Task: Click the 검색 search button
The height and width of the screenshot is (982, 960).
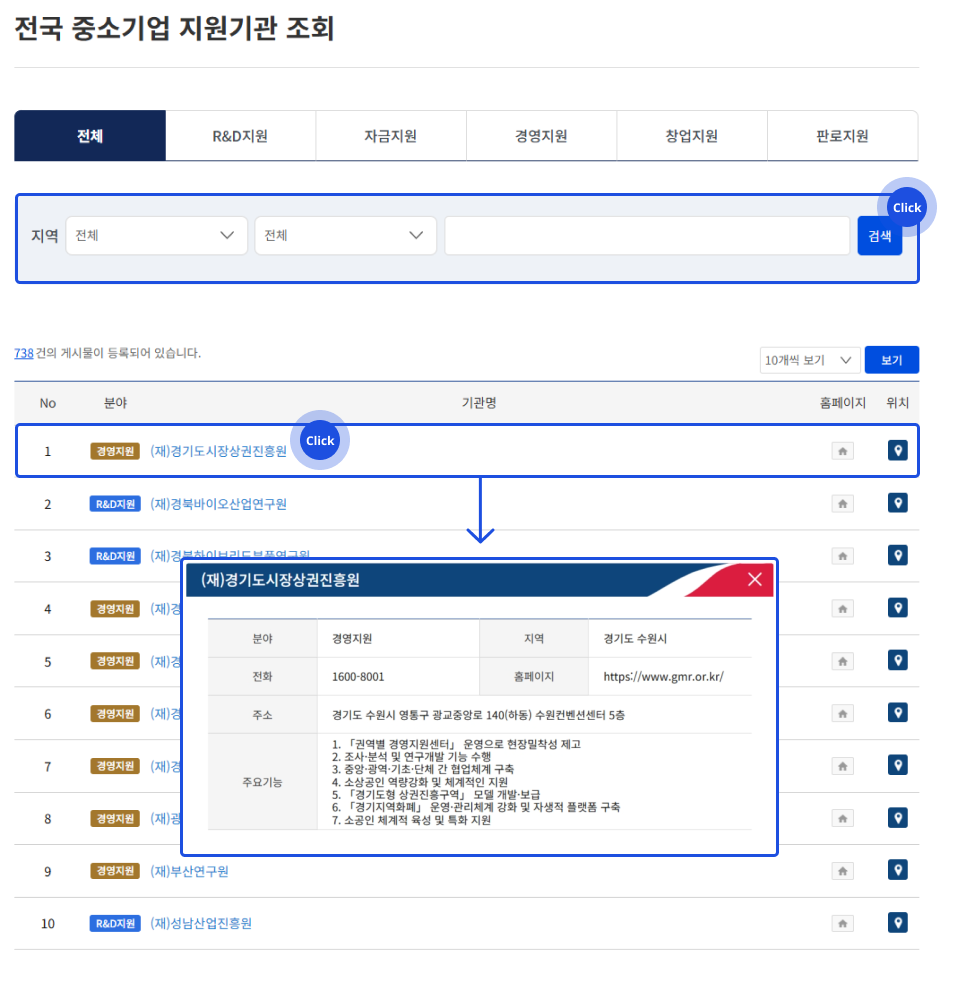Action: 879,236
